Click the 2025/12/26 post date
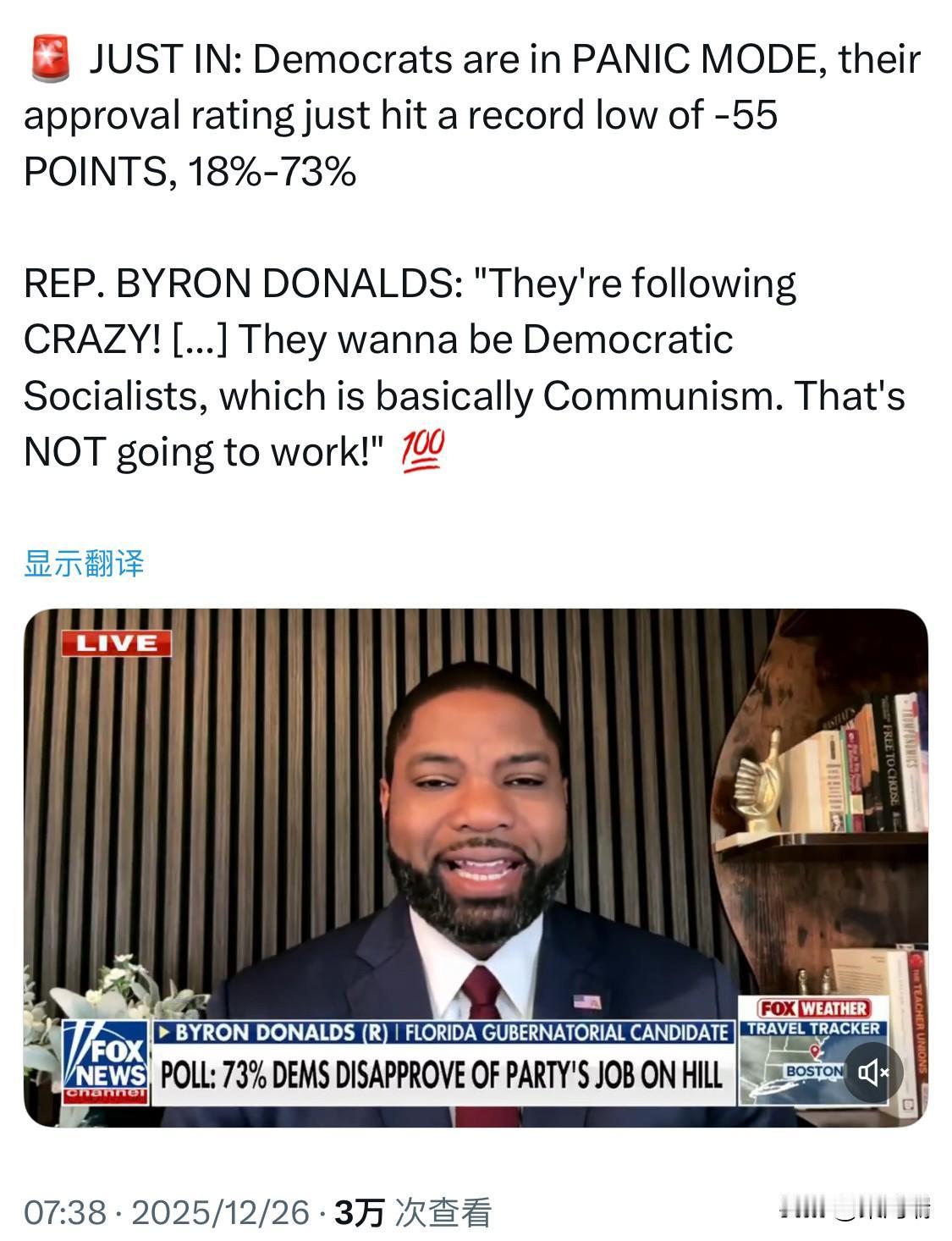 click(x=221, y=1212)
